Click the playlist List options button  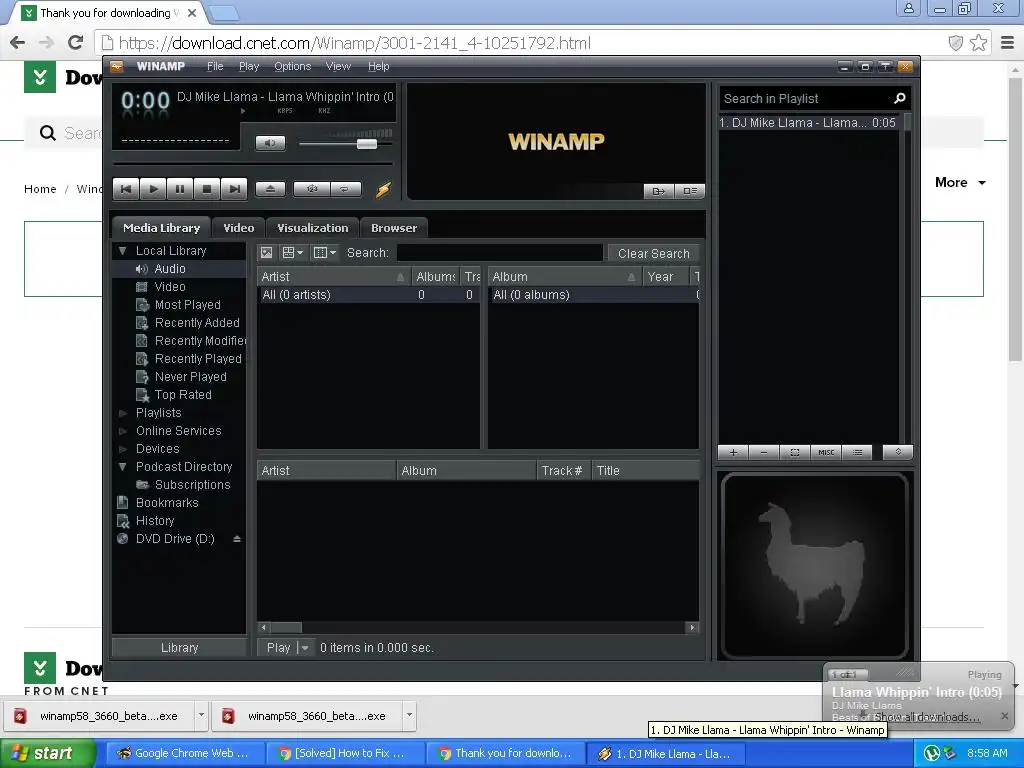[x=857, y=453]
